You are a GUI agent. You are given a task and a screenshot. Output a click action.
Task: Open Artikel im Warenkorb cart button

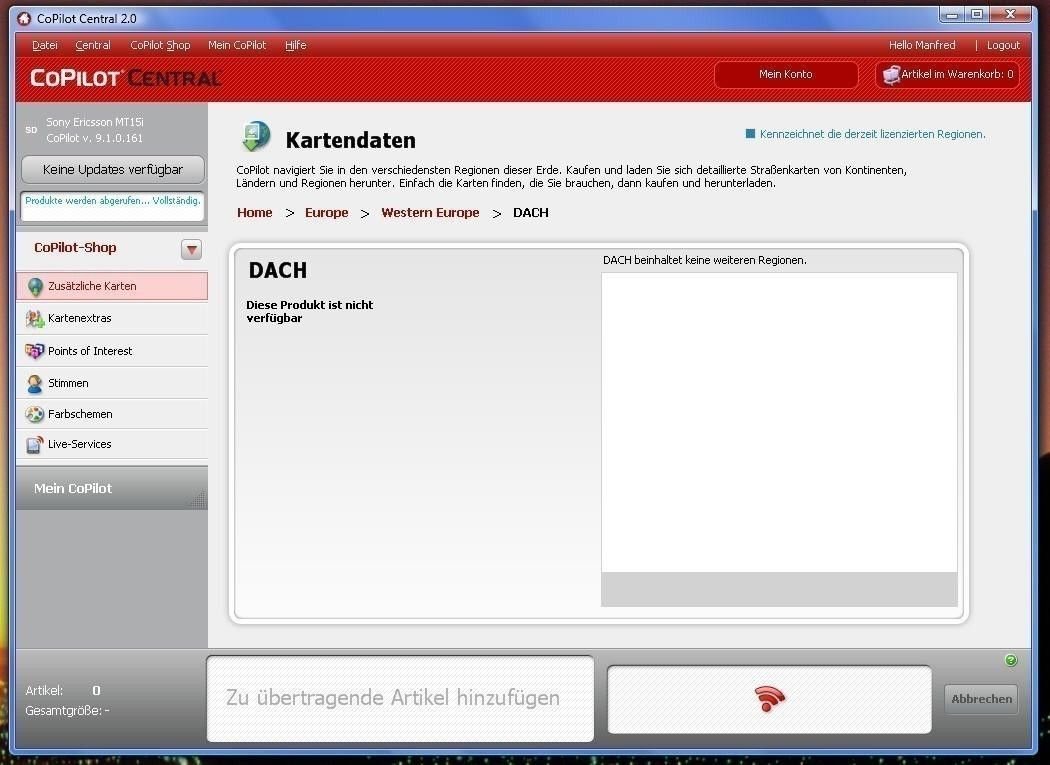click(x=948, y=74)
